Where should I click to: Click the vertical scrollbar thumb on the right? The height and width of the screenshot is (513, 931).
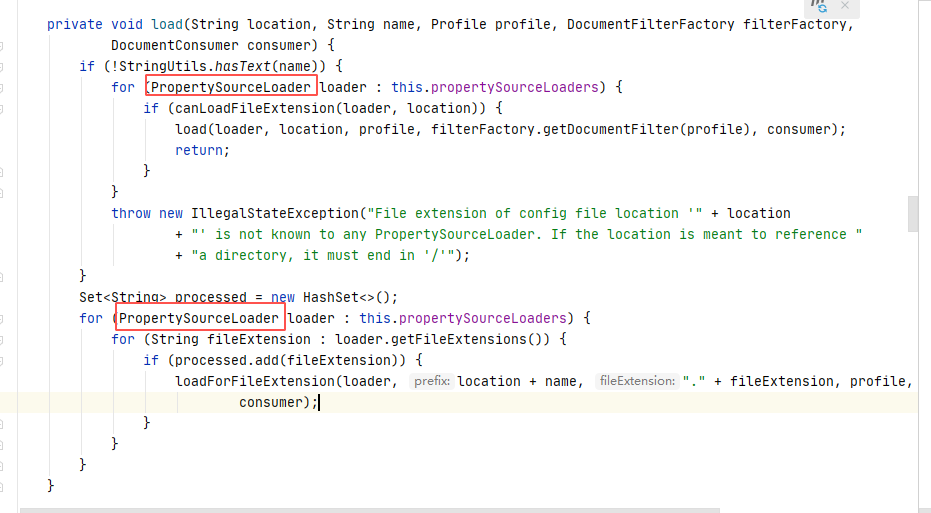pyautogui.click(x=913, y=214)
